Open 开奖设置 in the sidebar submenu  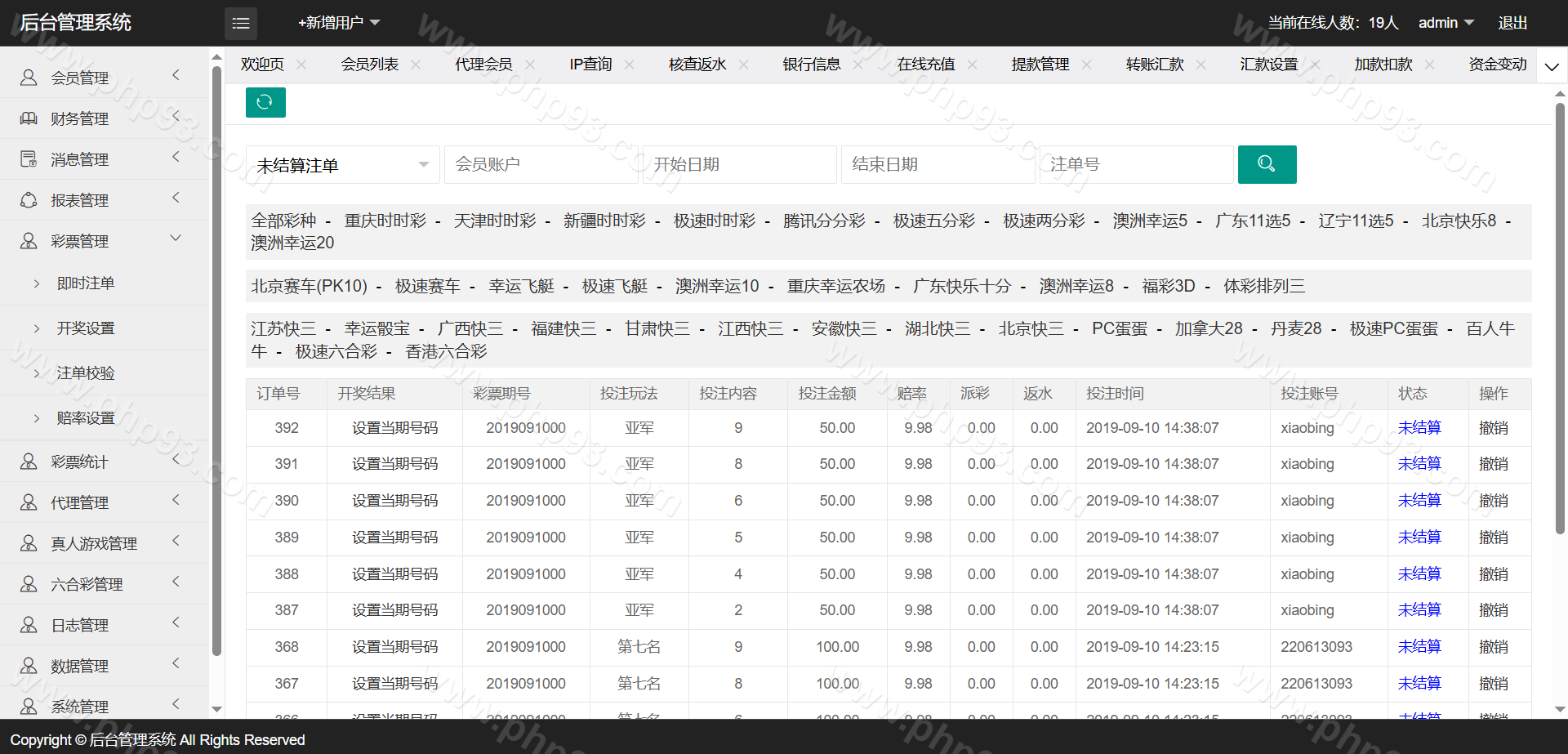click(86, 328)
